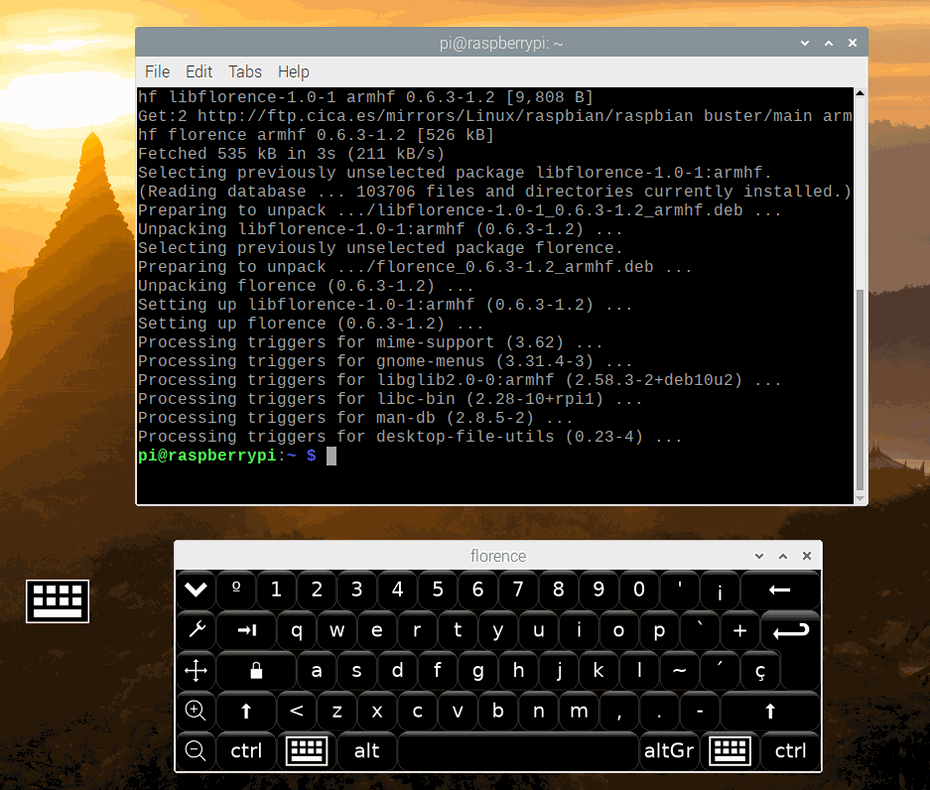The width and height of the screenshot is (930, 790).
Task: Open the File menu in terminal
Action: coord(157,72)
